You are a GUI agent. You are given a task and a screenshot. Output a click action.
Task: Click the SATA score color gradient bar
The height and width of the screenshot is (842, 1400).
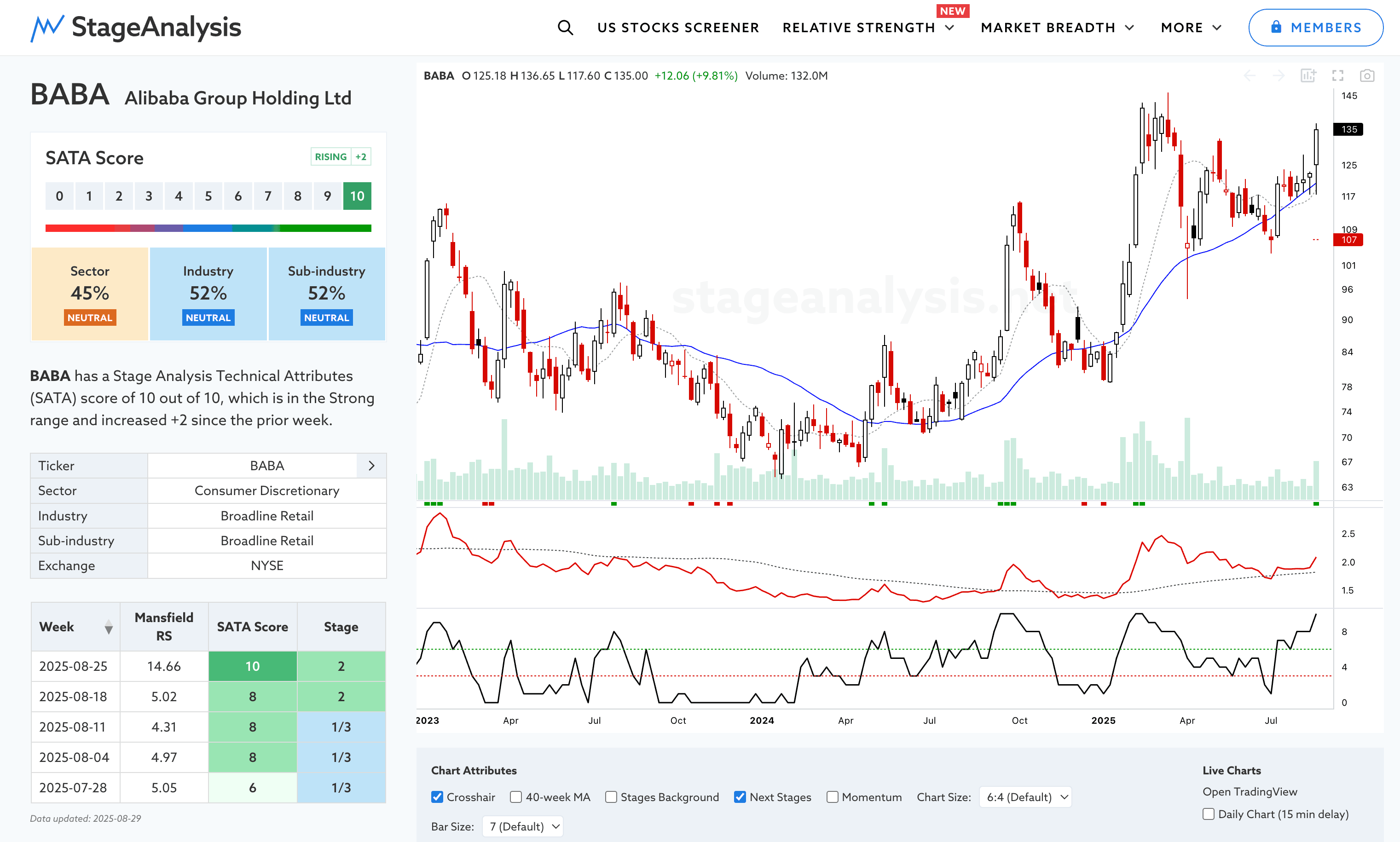(208, 228)
